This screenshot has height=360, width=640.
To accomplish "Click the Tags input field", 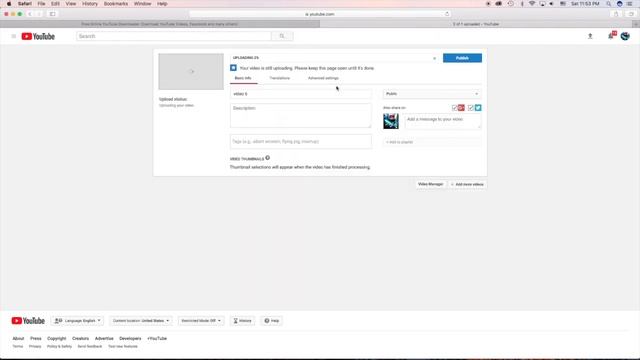I will 301,142.
